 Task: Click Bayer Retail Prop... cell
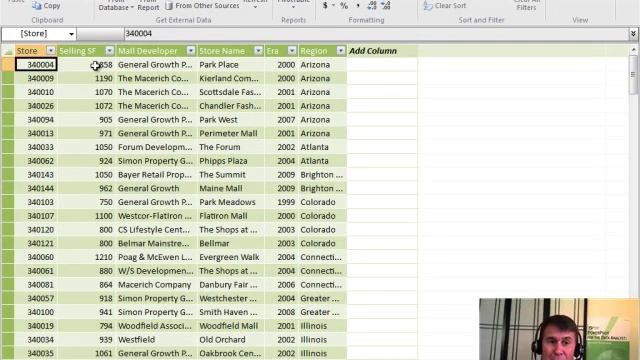point(156,175)
